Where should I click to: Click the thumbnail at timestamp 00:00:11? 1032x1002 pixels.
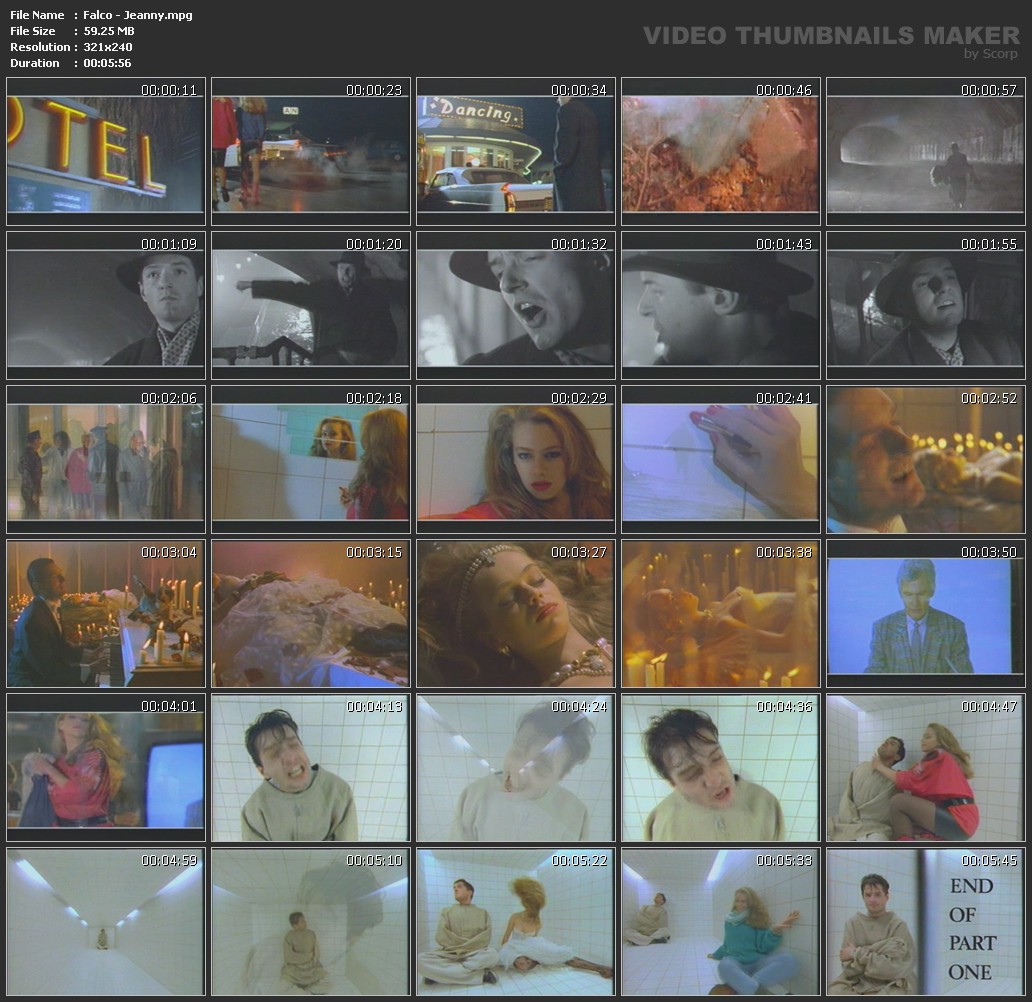point(106,151)
